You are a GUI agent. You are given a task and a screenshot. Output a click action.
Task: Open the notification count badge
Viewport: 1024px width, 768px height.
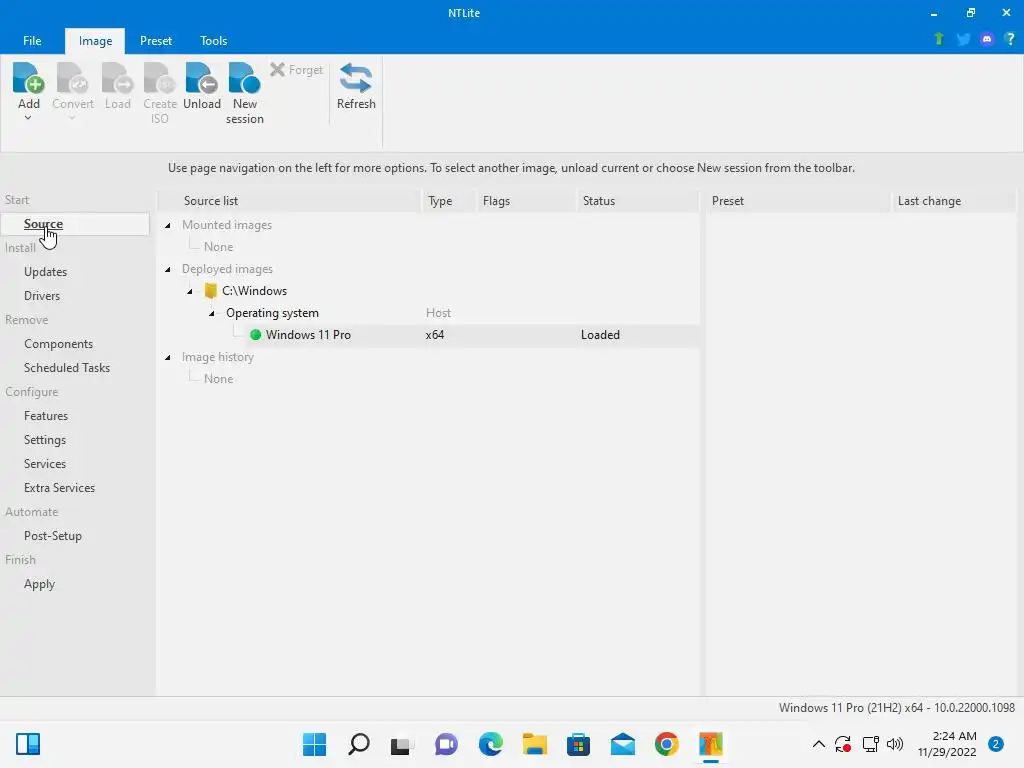click(995, 744)
